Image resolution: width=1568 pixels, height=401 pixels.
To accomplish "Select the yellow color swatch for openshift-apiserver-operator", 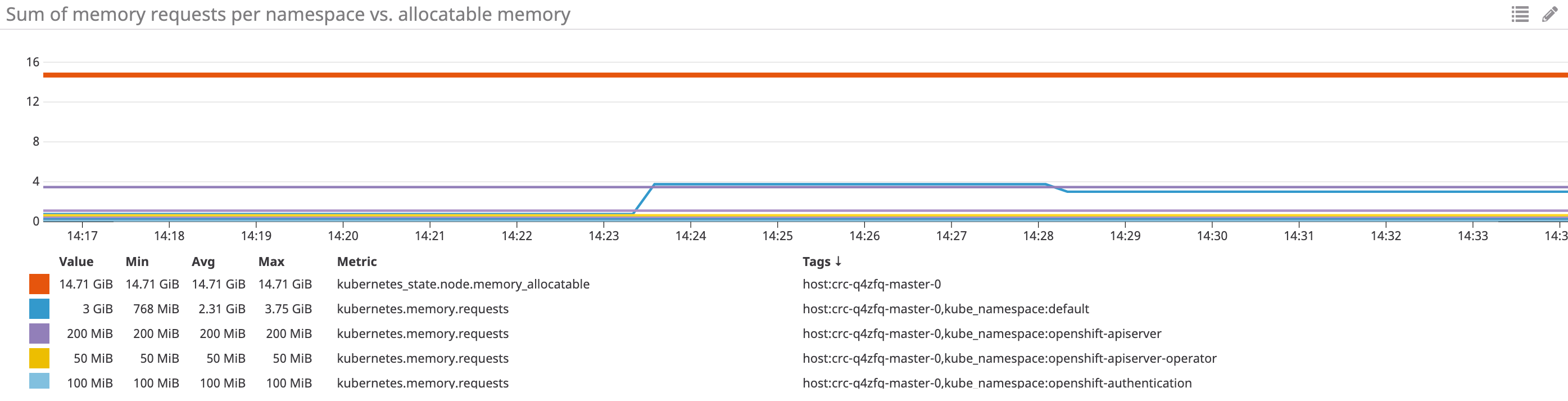I will (x=38, y=358).
